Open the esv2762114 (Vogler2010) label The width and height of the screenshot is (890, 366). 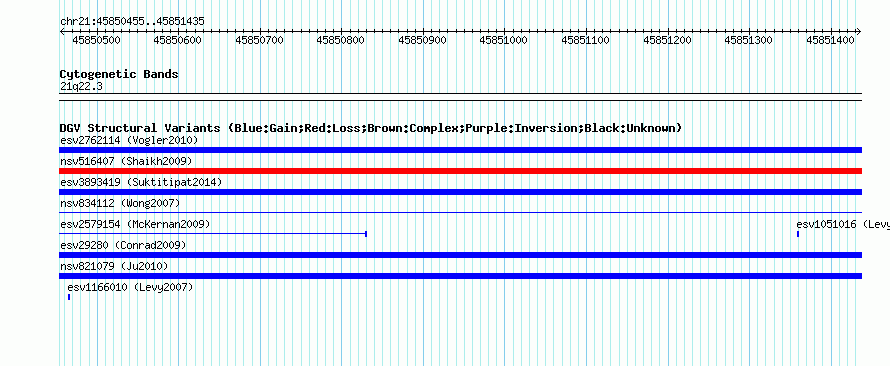[x=129, y=140]
